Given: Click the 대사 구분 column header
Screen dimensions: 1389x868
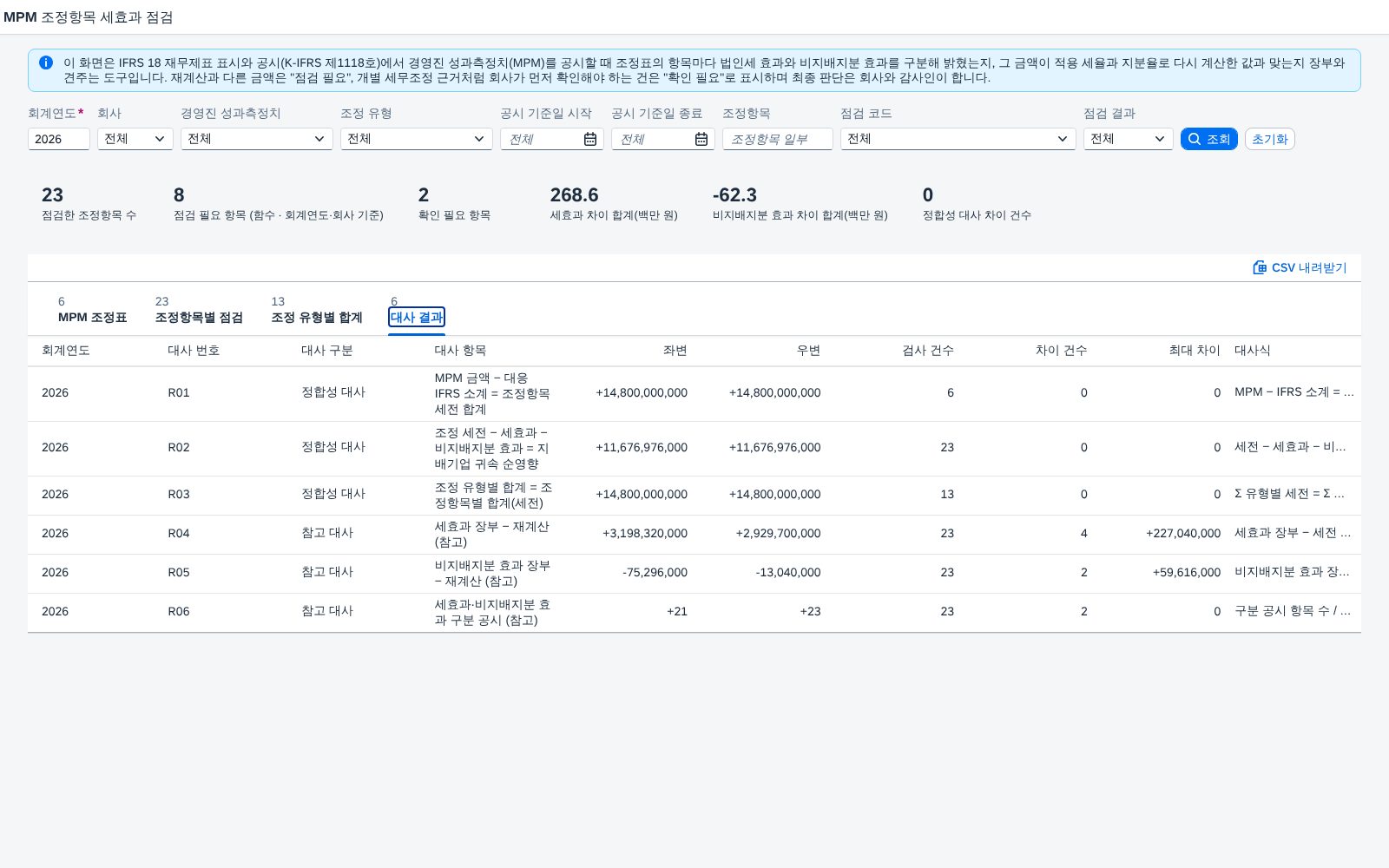Looking at the screenshot, I should (x=327, y=351).
